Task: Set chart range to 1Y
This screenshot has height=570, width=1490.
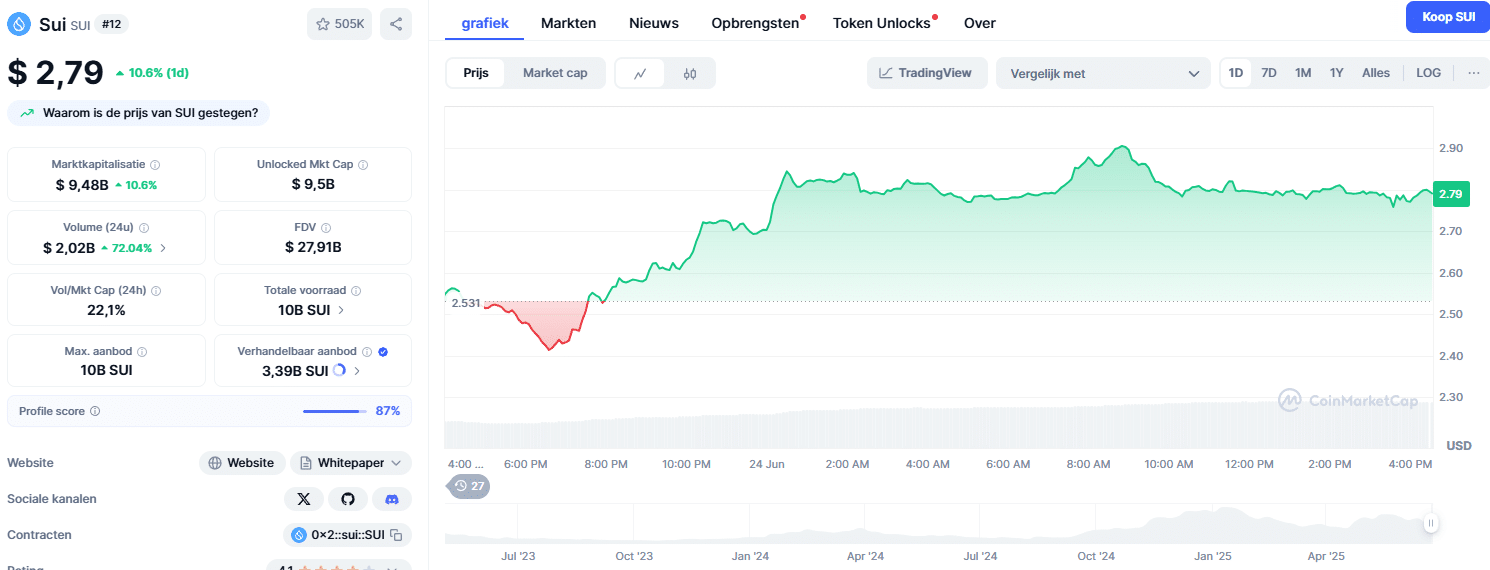Action: tap(1336, 73)
